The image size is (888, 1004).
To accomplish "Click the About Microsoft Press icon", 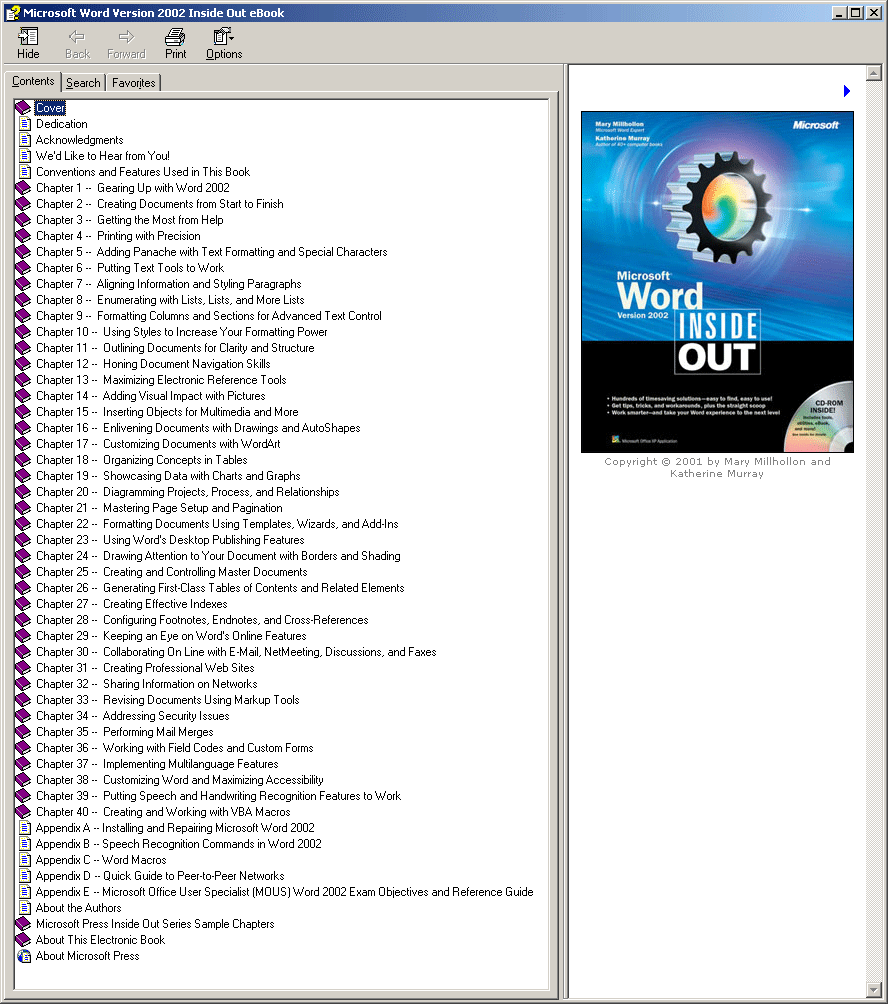I will (x=24, y=956).
